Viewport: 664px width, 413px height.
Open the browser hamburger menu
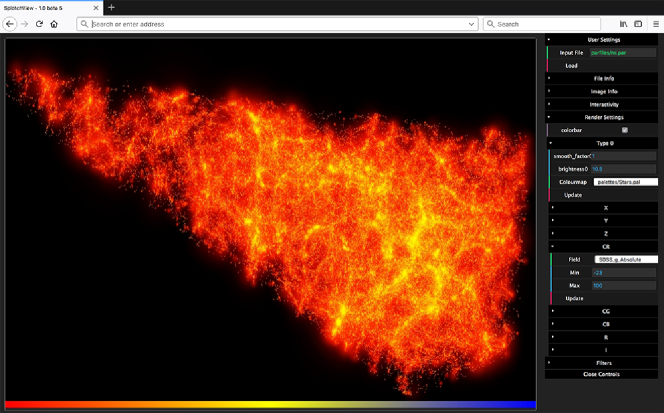click(x=656, y=24)
